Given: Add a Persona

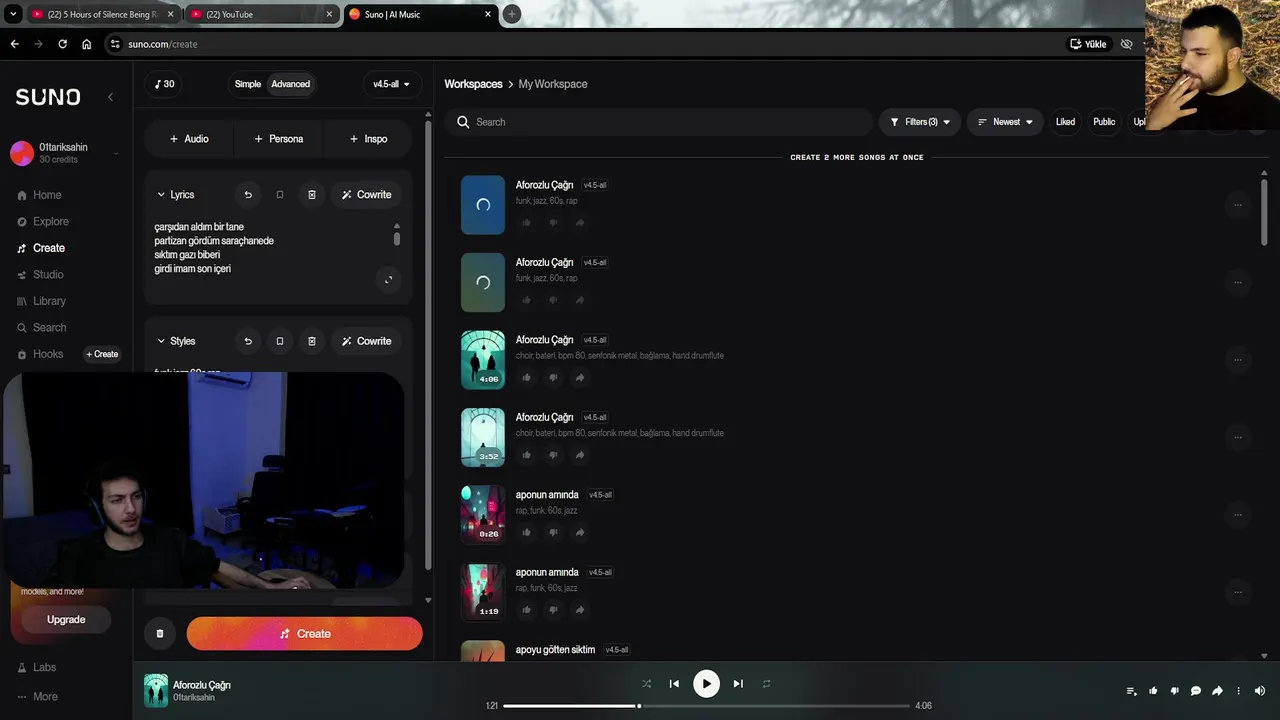Looking at the screenshot, I should [x=278, y=139].
